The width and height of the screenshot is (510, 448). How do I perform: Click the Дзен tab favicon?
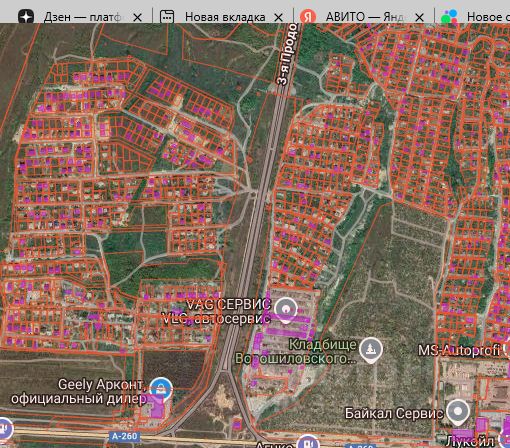coord(26,17)
